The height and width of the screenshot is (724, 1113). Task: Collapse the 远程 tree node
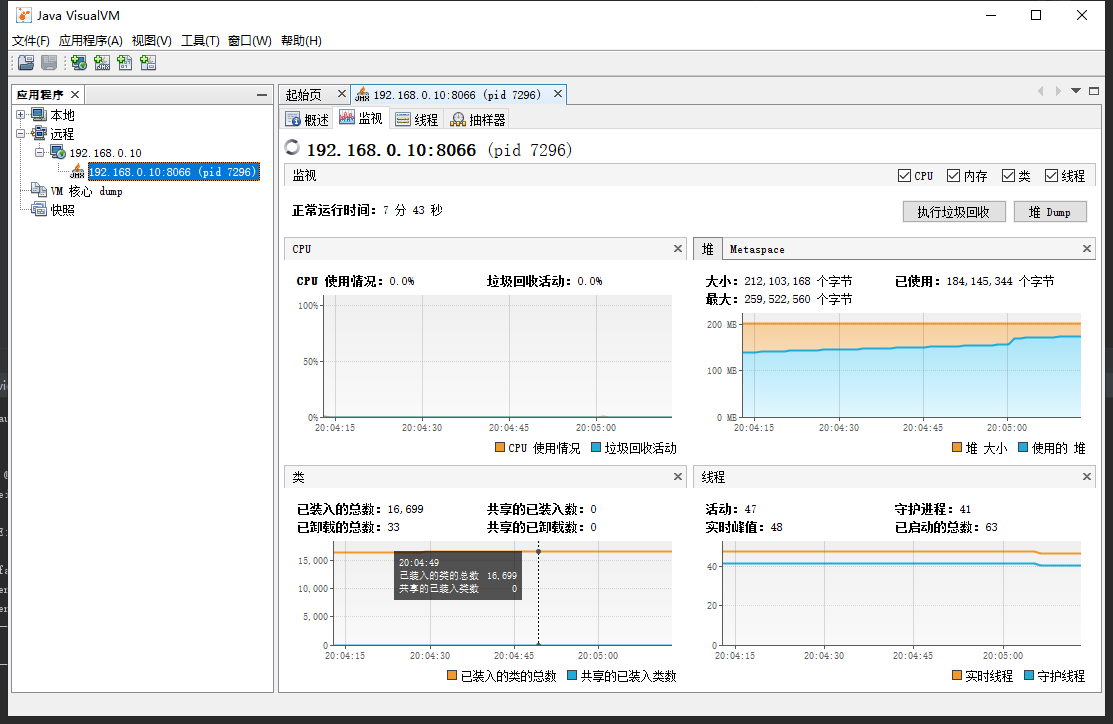pyautogui.click(x=21, y=133)
